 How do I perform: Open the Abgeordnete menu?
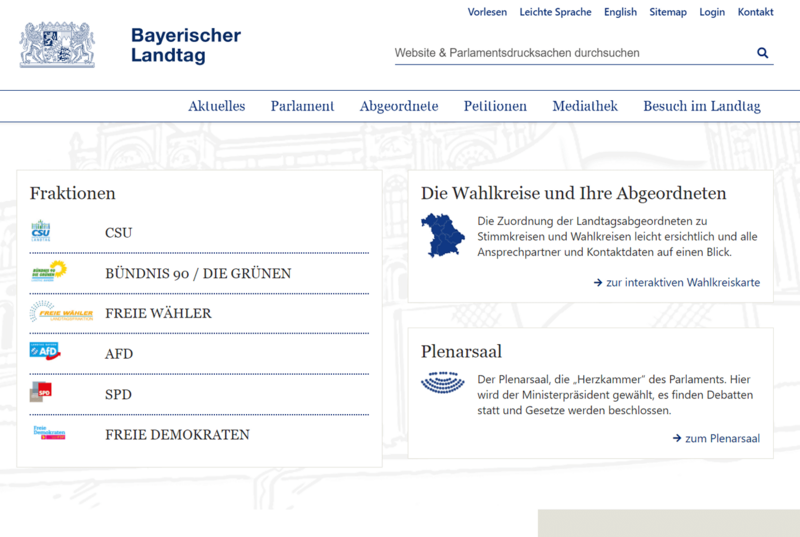pos(399,106)
